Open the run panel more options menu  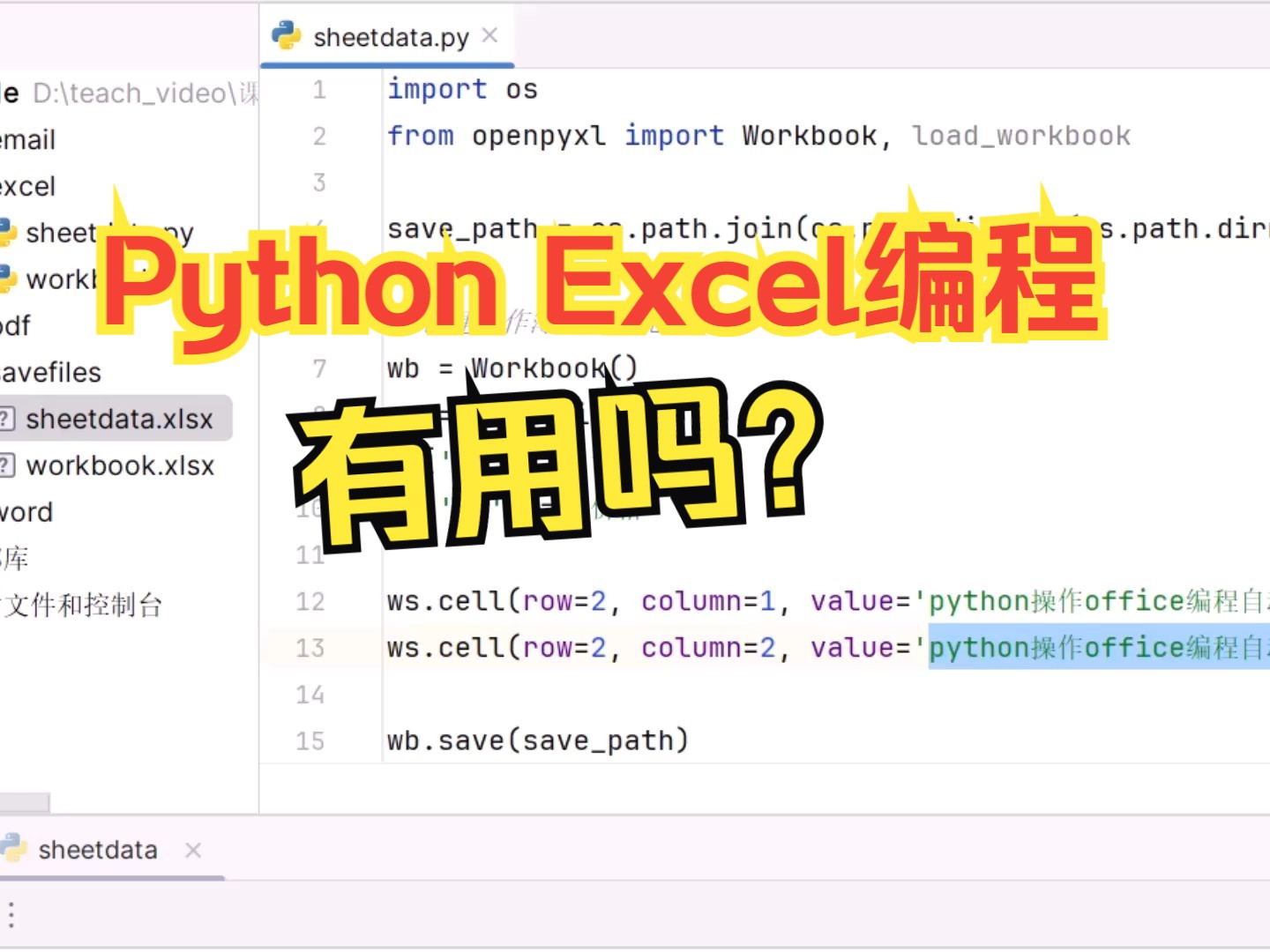11,914
